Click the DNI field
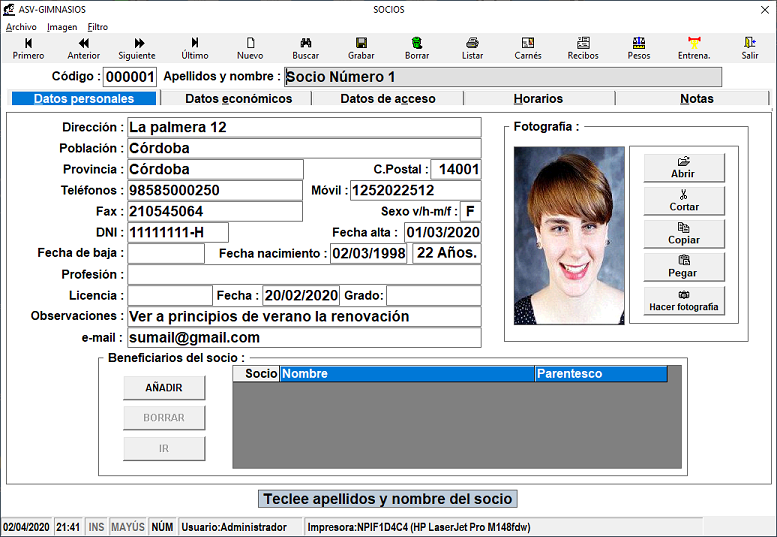Viewport: 777px width, 537px height. click(x=178, y=232)
